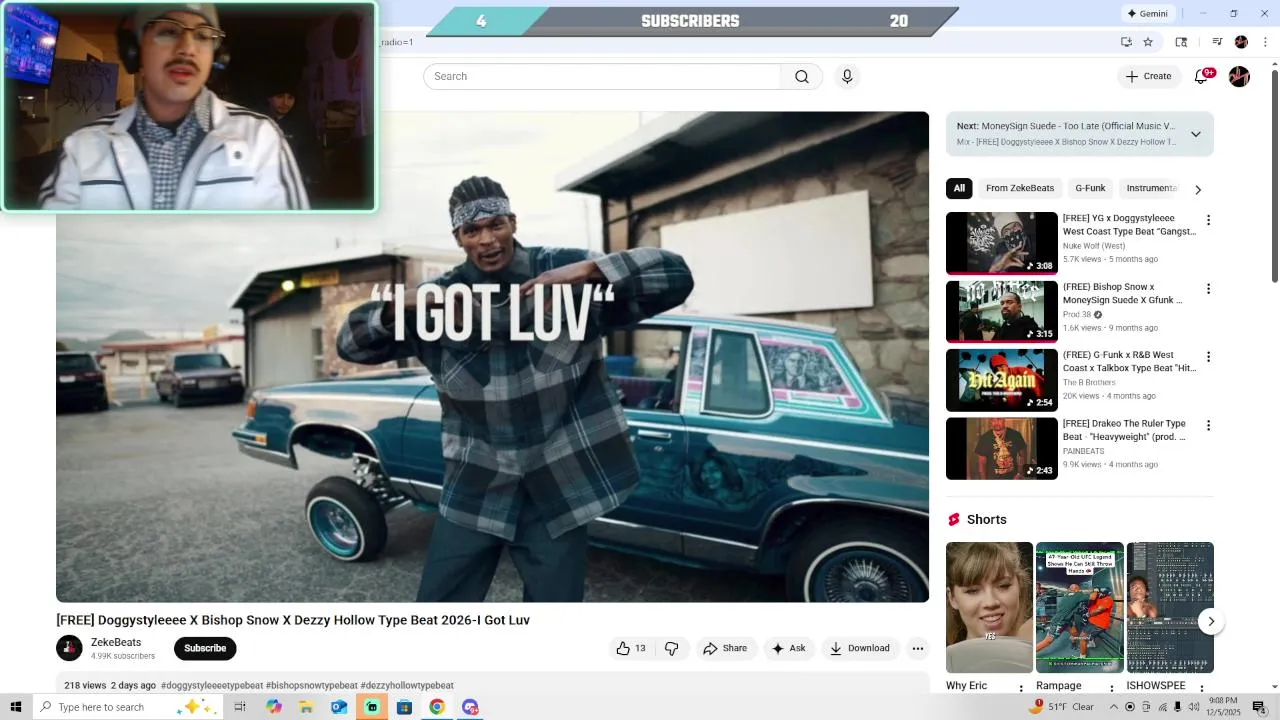Launch File Explorer from taskbar
Image resolution: width=1280 pixels, height=720 pixels.
point(306,707)
